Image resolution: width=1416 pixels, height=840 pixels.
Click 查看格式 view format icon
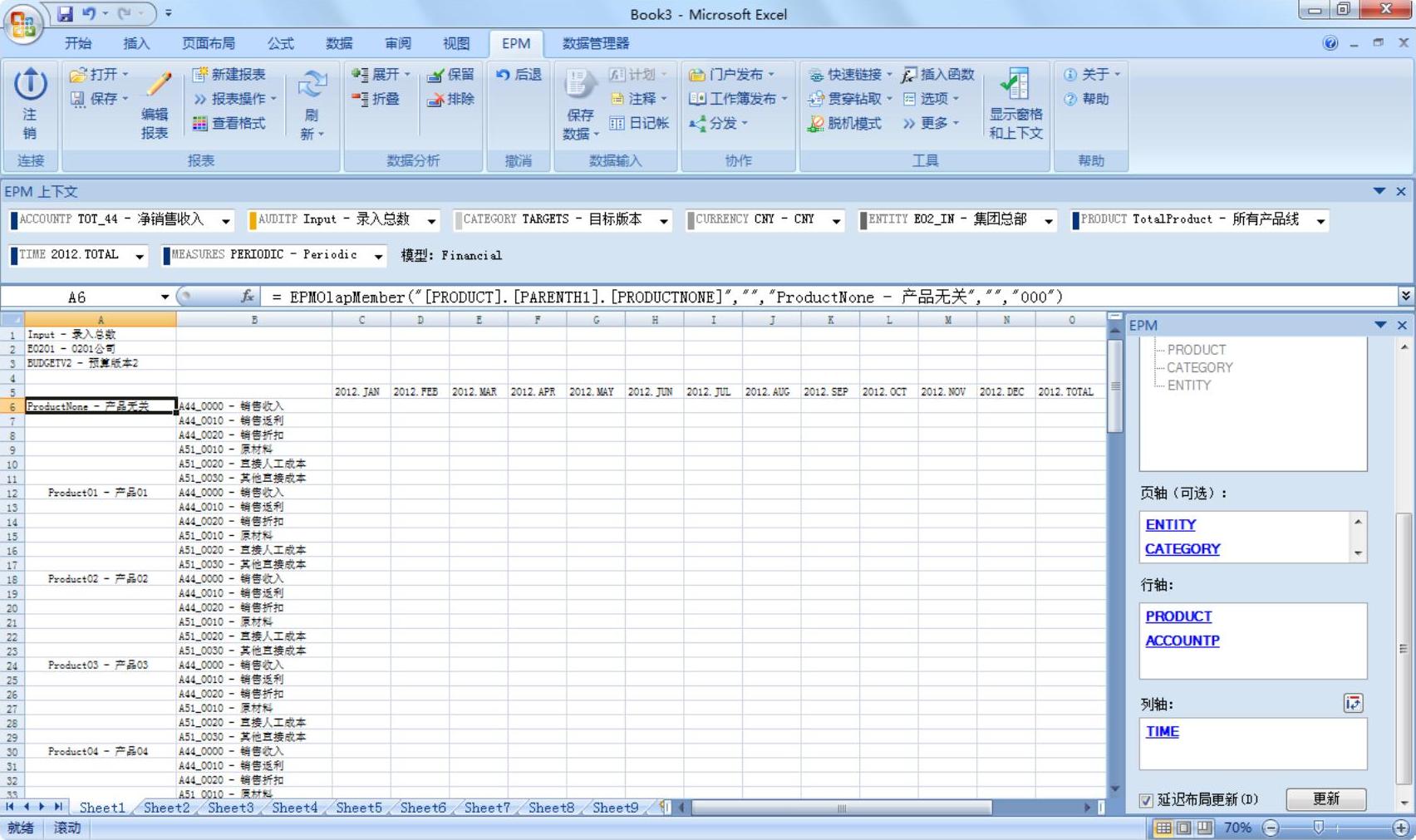[x=199, y=123]
